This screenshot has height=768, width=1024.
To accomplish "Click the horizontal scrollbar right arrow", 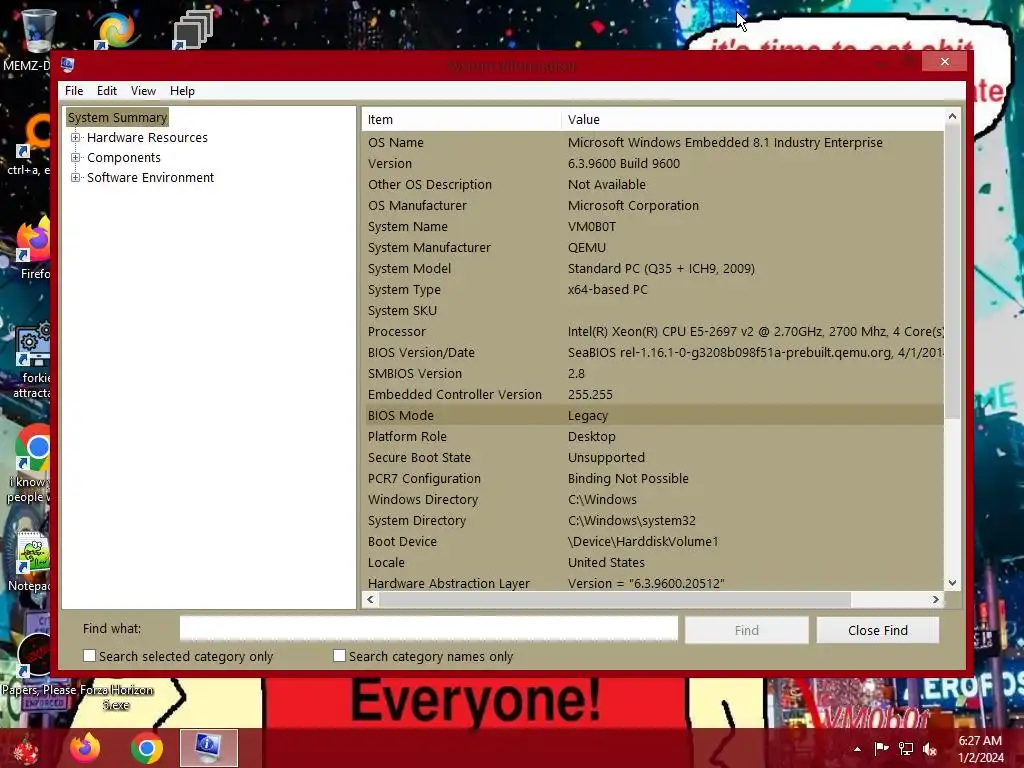I will (x=935, y=599).
